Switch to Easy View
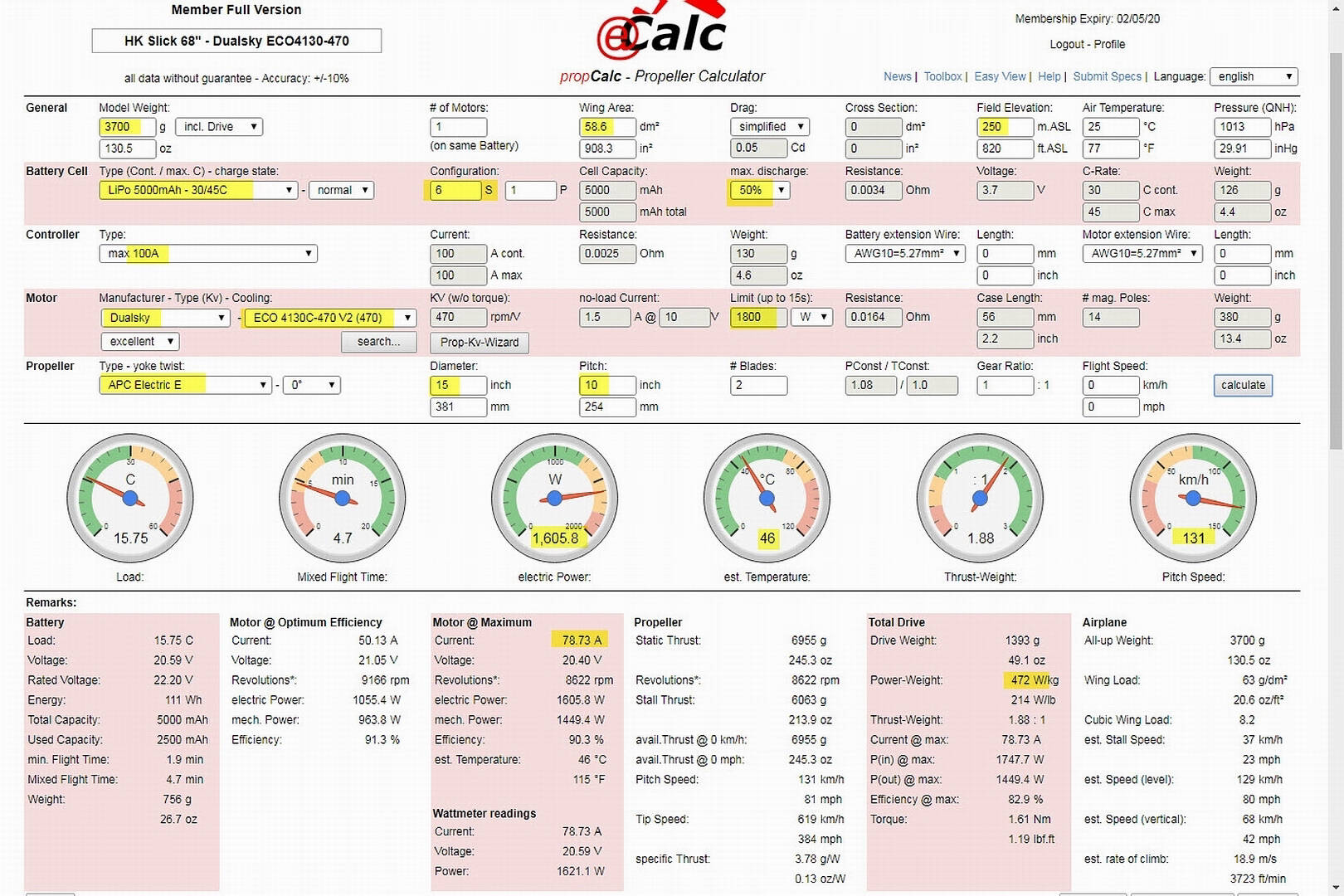Viewport: 1344px width, 896px height. [1000, 76]
